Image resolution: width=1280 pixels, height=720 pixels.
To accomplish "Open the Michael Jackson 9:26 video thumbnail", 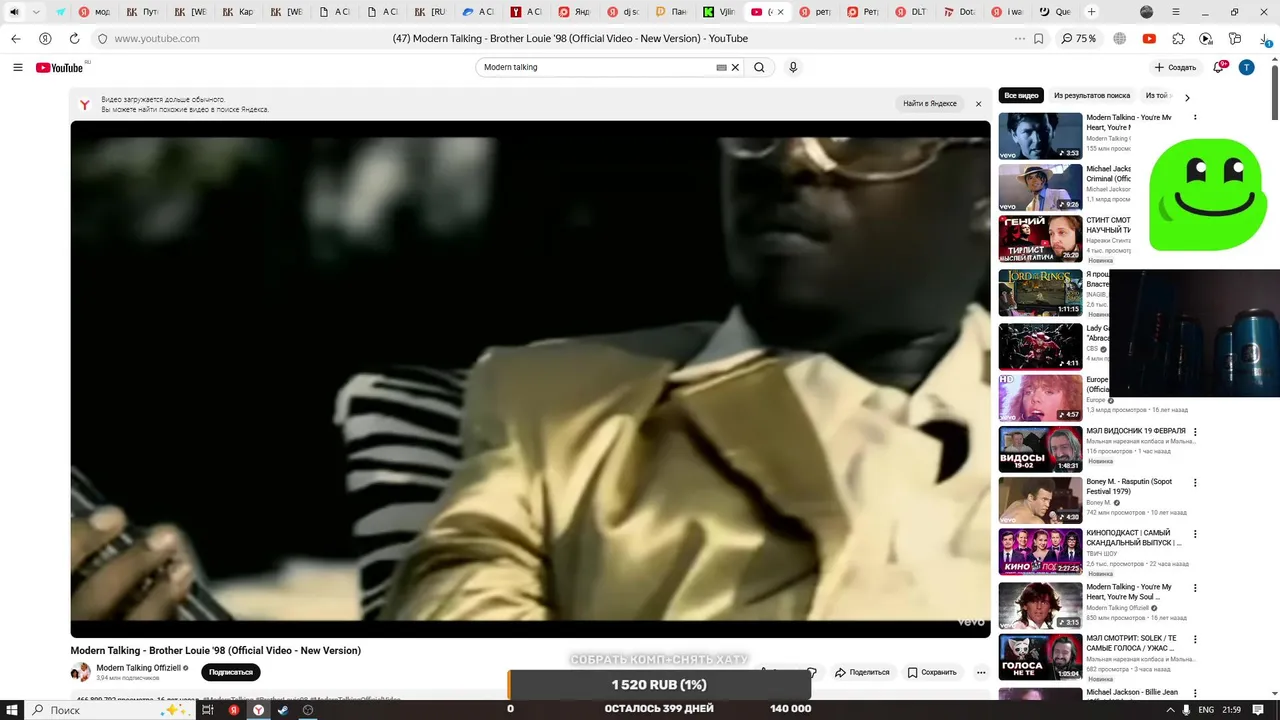I will coord(1040,188).
